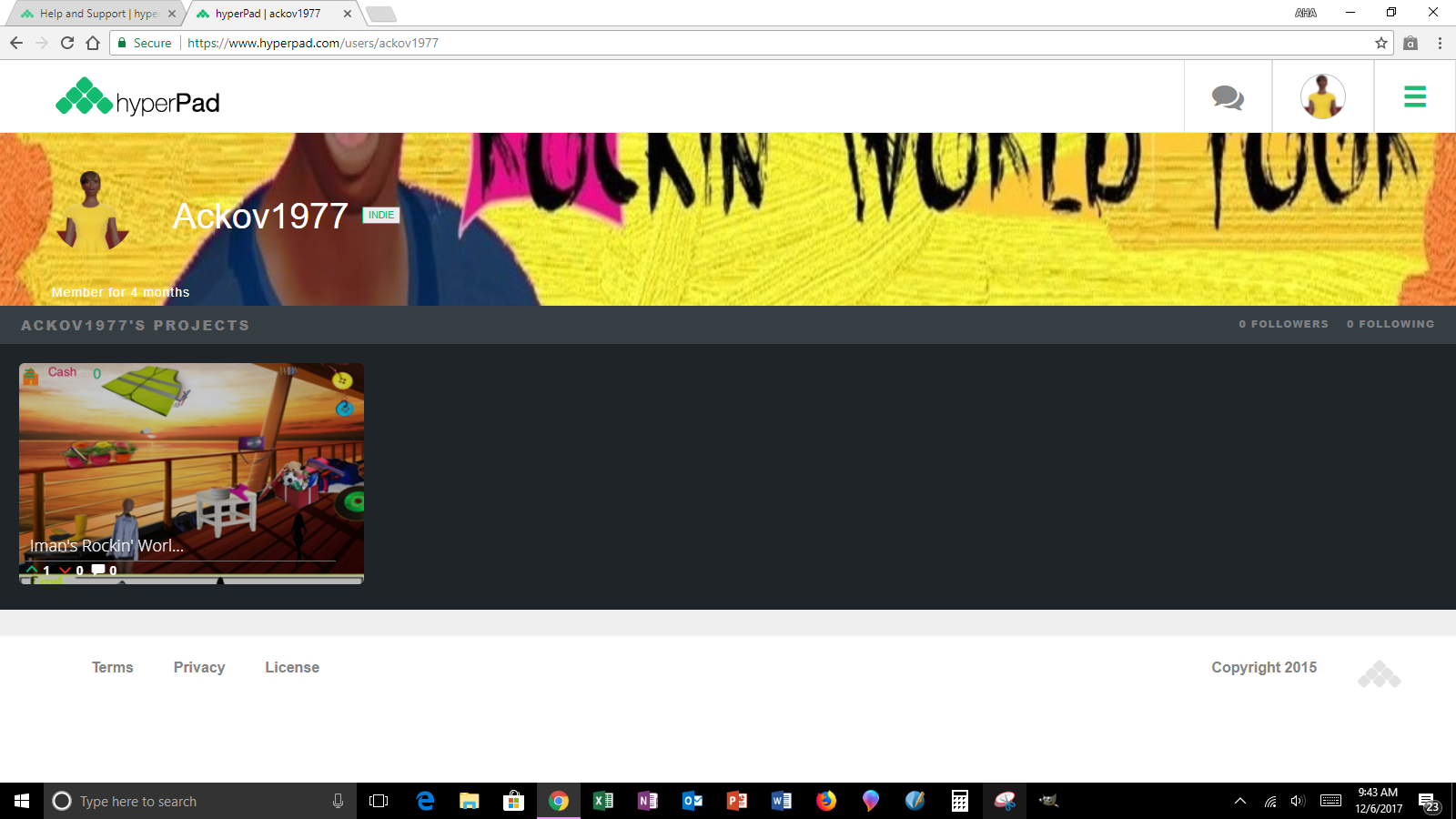The height and width of the screenshot is (819, 1456).
Task: Open comments on Iman's Rockin' World
Action: coord(96,570)
